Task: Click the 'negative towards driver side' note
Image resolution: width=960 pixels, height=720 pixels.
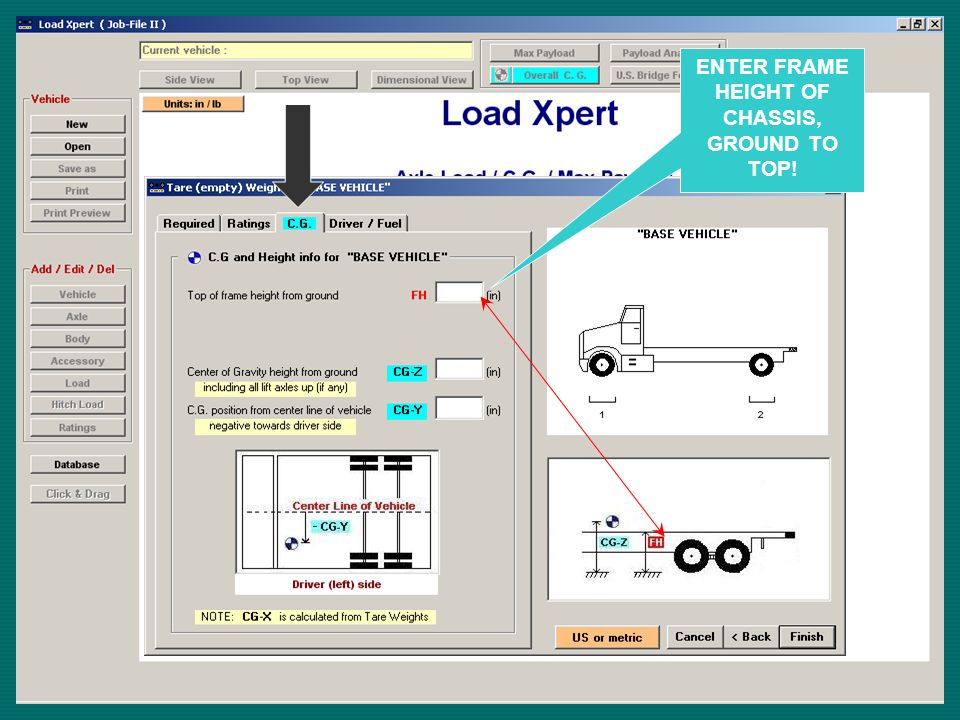Action: pos(276,426)
